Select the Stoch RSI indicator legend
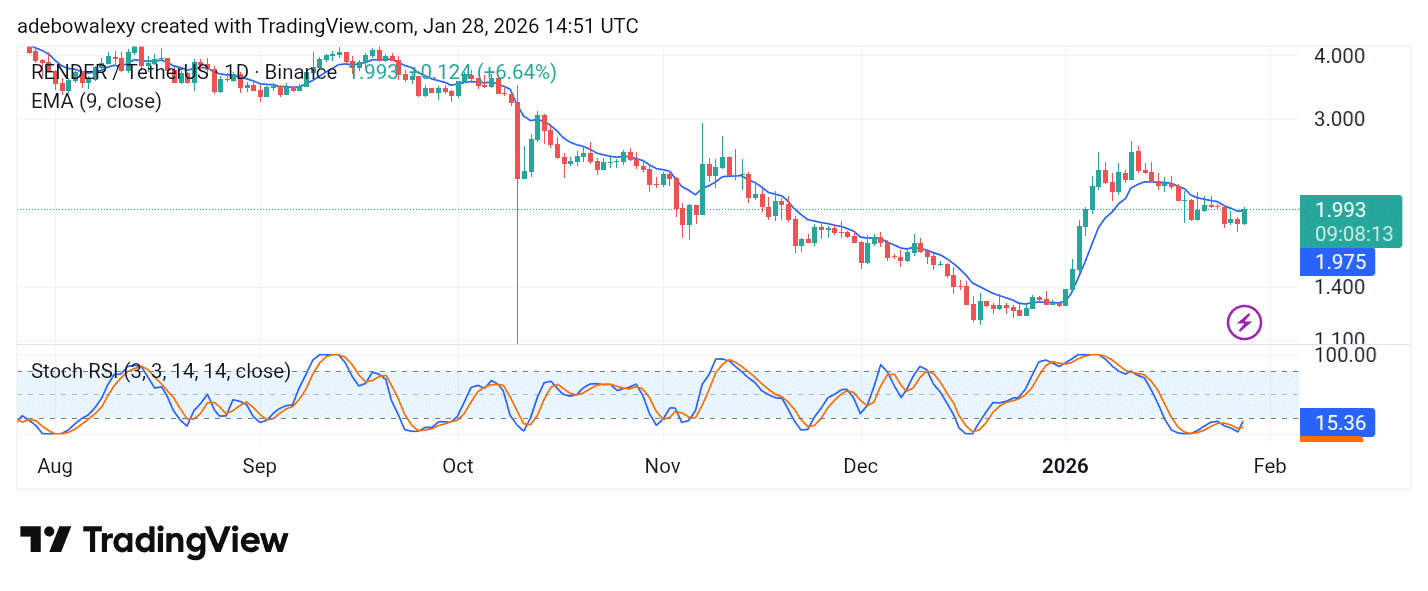This screenshot has height=591, width=1428. (x=160, y=372)
